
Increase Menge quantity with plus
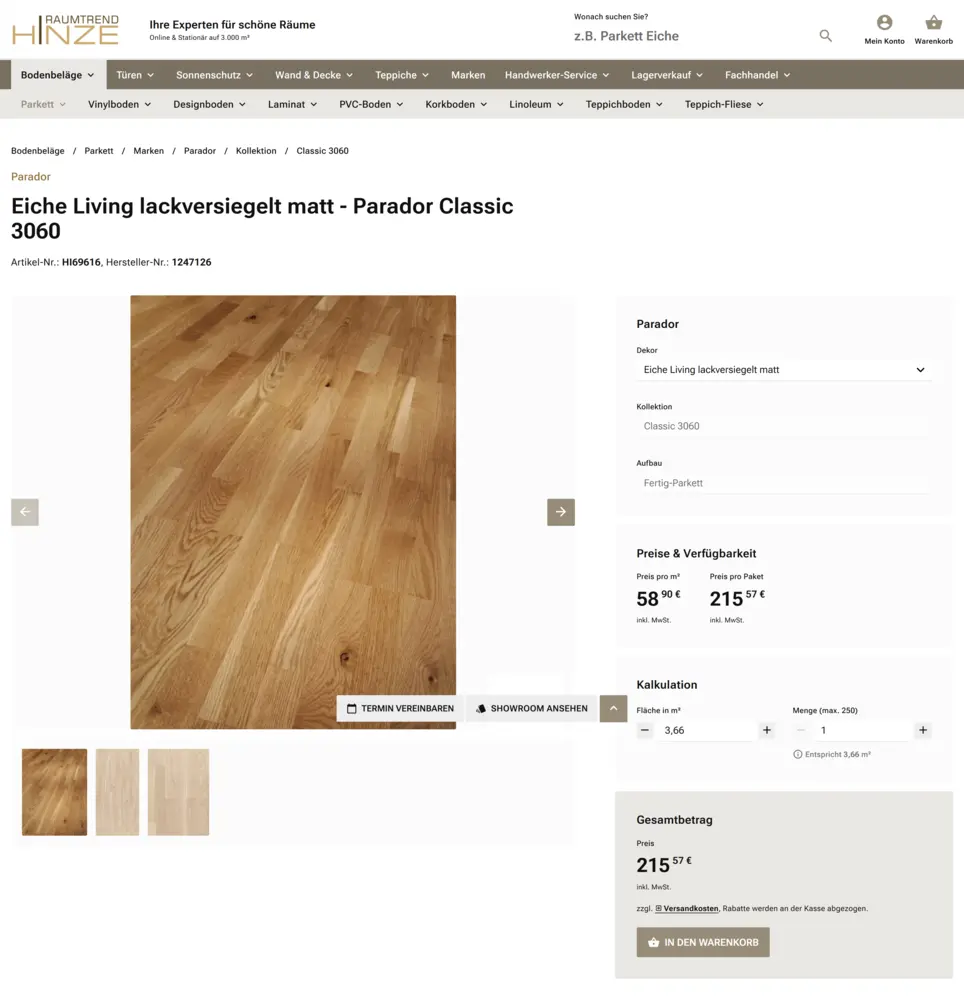coord(923,730)
